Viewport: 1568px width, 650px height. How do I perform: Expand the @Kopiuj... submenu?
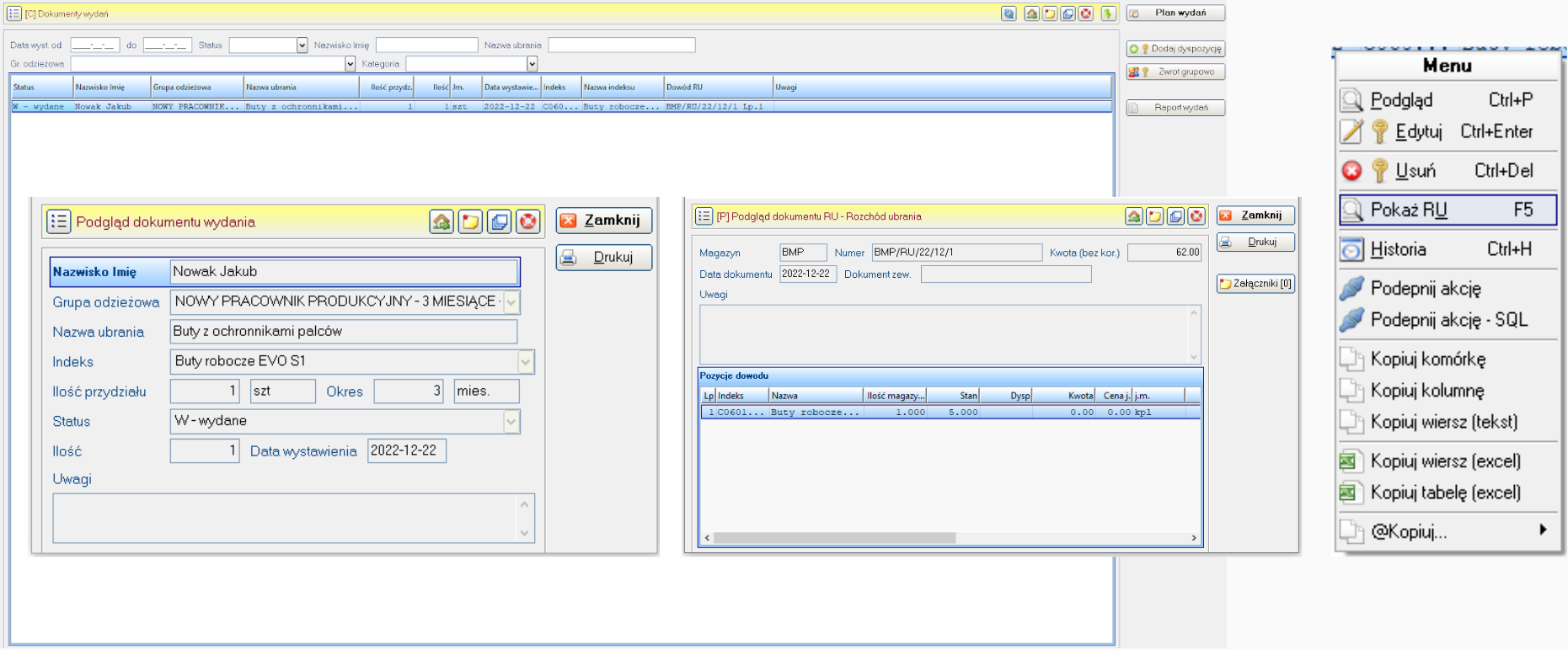(x=1448, y=532)
